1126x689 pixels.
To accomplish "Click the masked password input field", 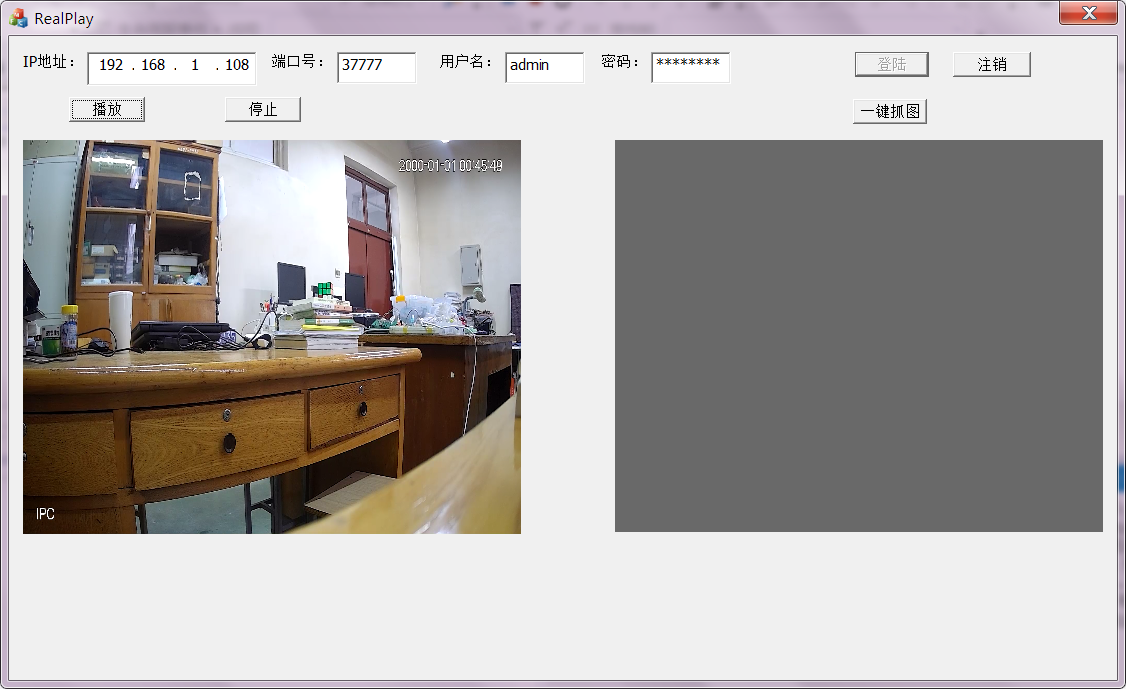I will (690, 67).
